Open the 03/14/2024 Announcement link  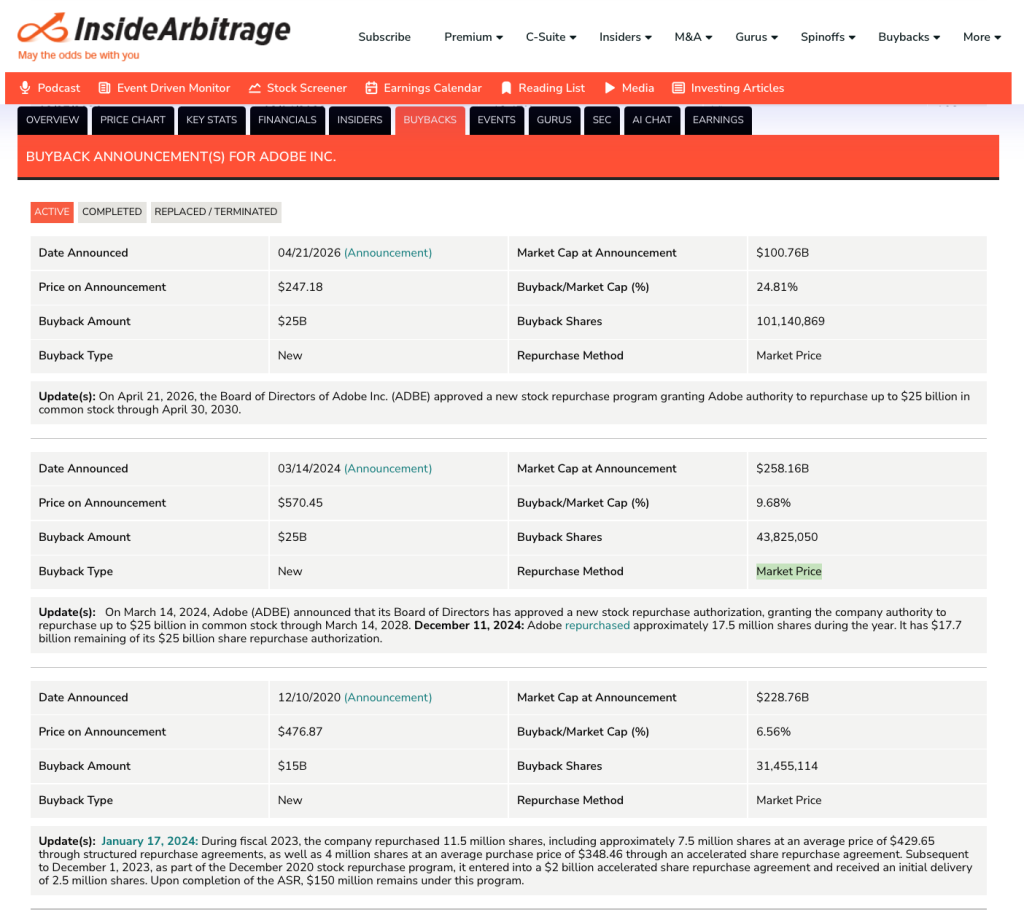point(388,468)
